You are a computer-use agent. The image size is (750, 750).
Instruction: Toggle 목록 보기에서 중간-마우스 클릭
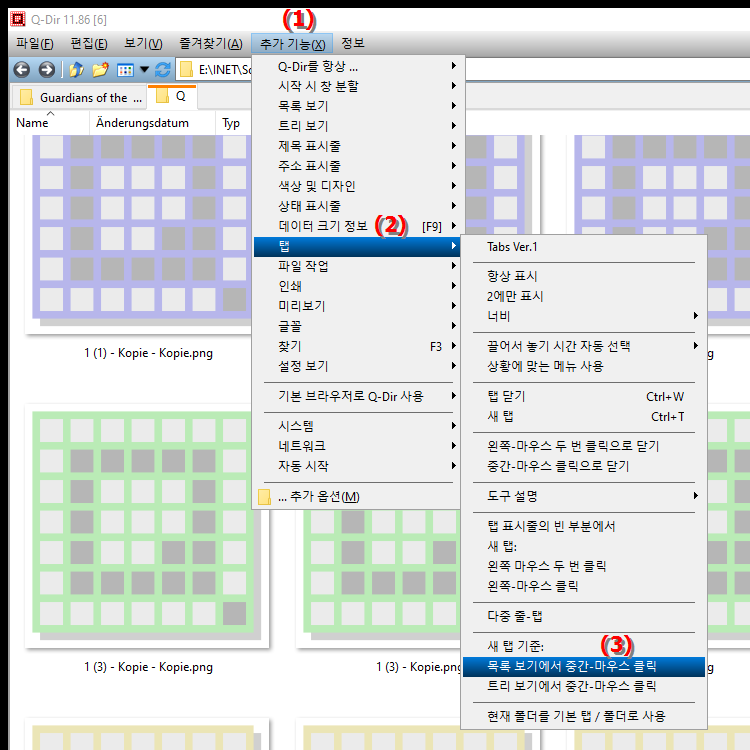(x=584, y=666)
